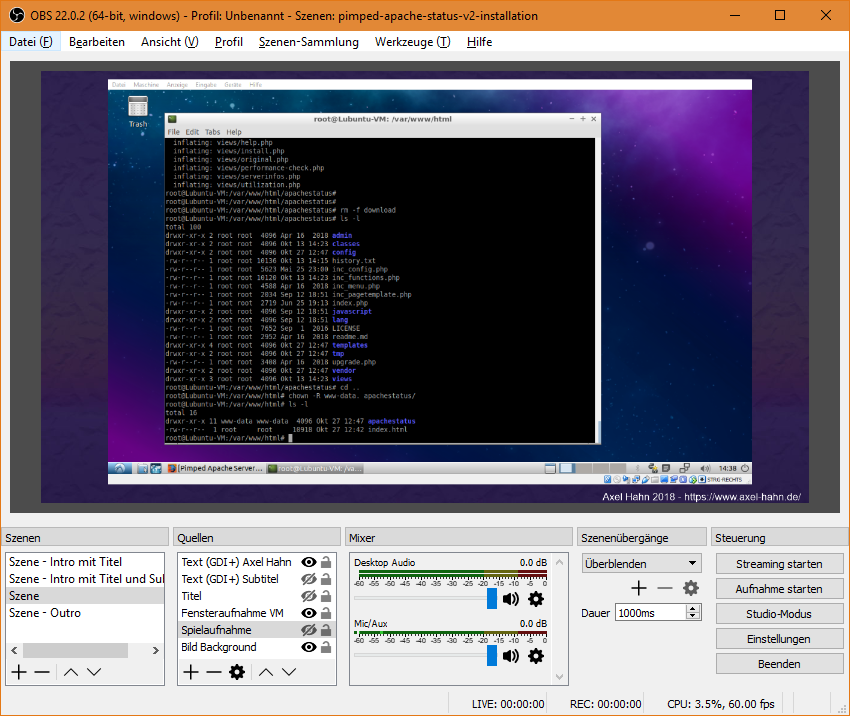Show Text (GDI+) Subtitel source
850x716 pixels.
click(309, 579)
